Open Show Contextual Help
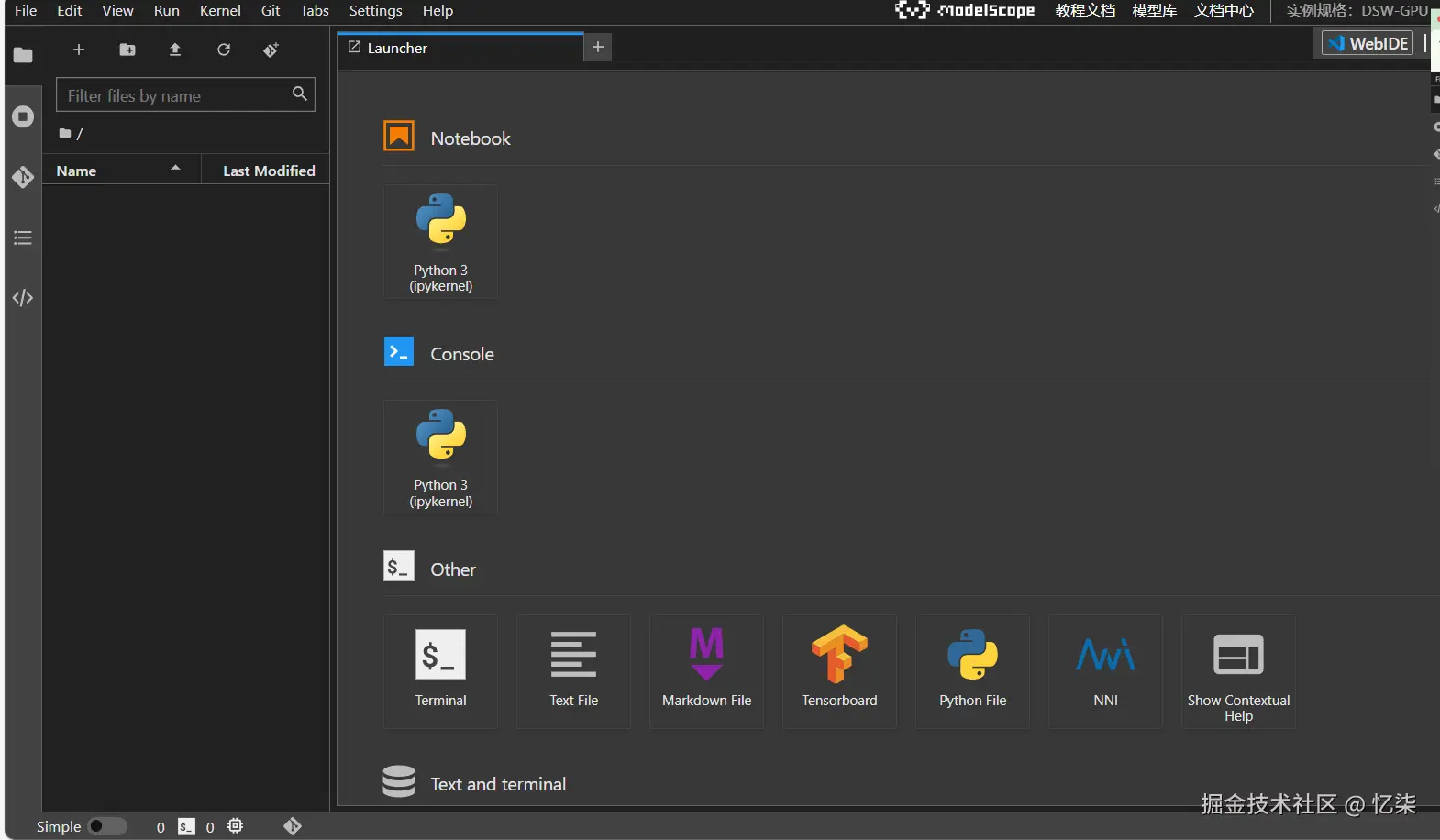 (x=1239, y=671)
